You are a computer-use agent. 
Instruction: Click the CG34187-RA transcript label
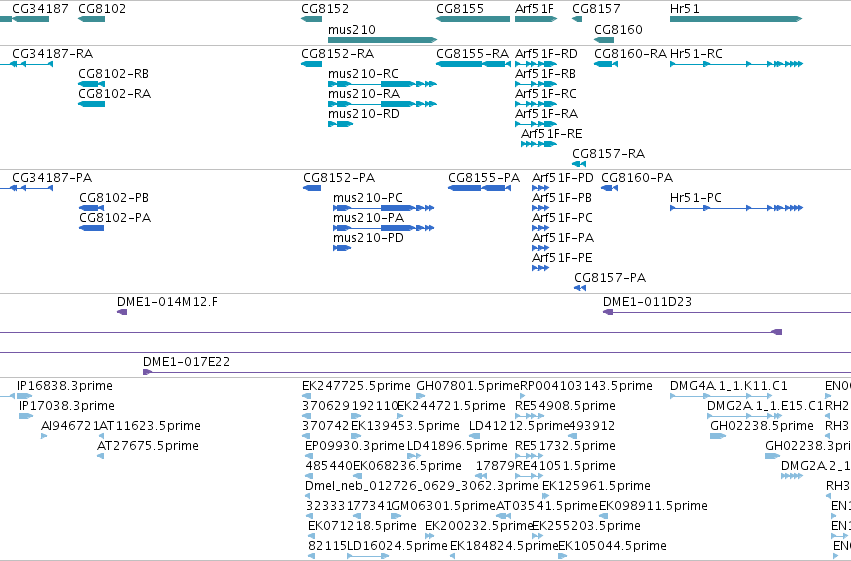pyautogui.click(x=53, y=54)
